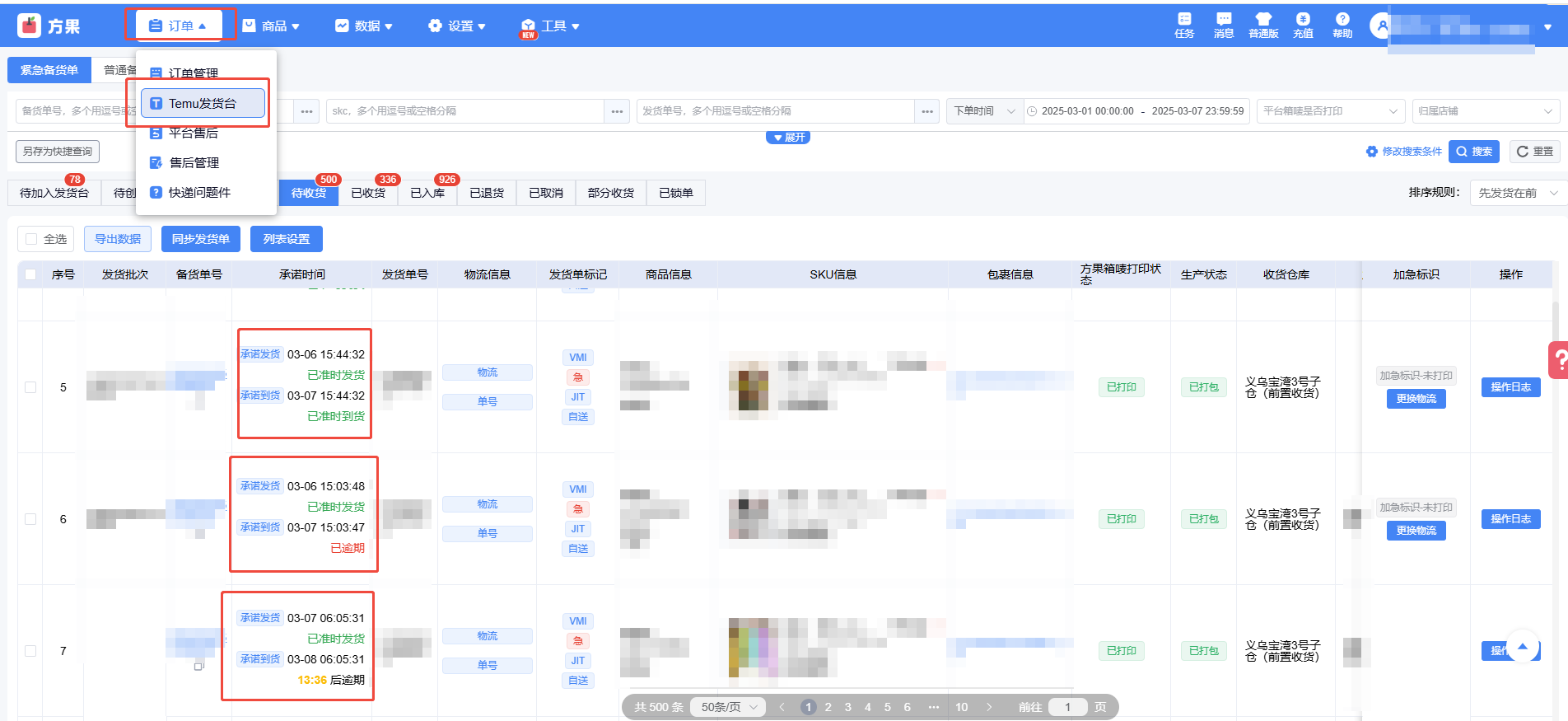
Task: Open the 任务 tasks icon
Action: click(x=1184, y=20)
